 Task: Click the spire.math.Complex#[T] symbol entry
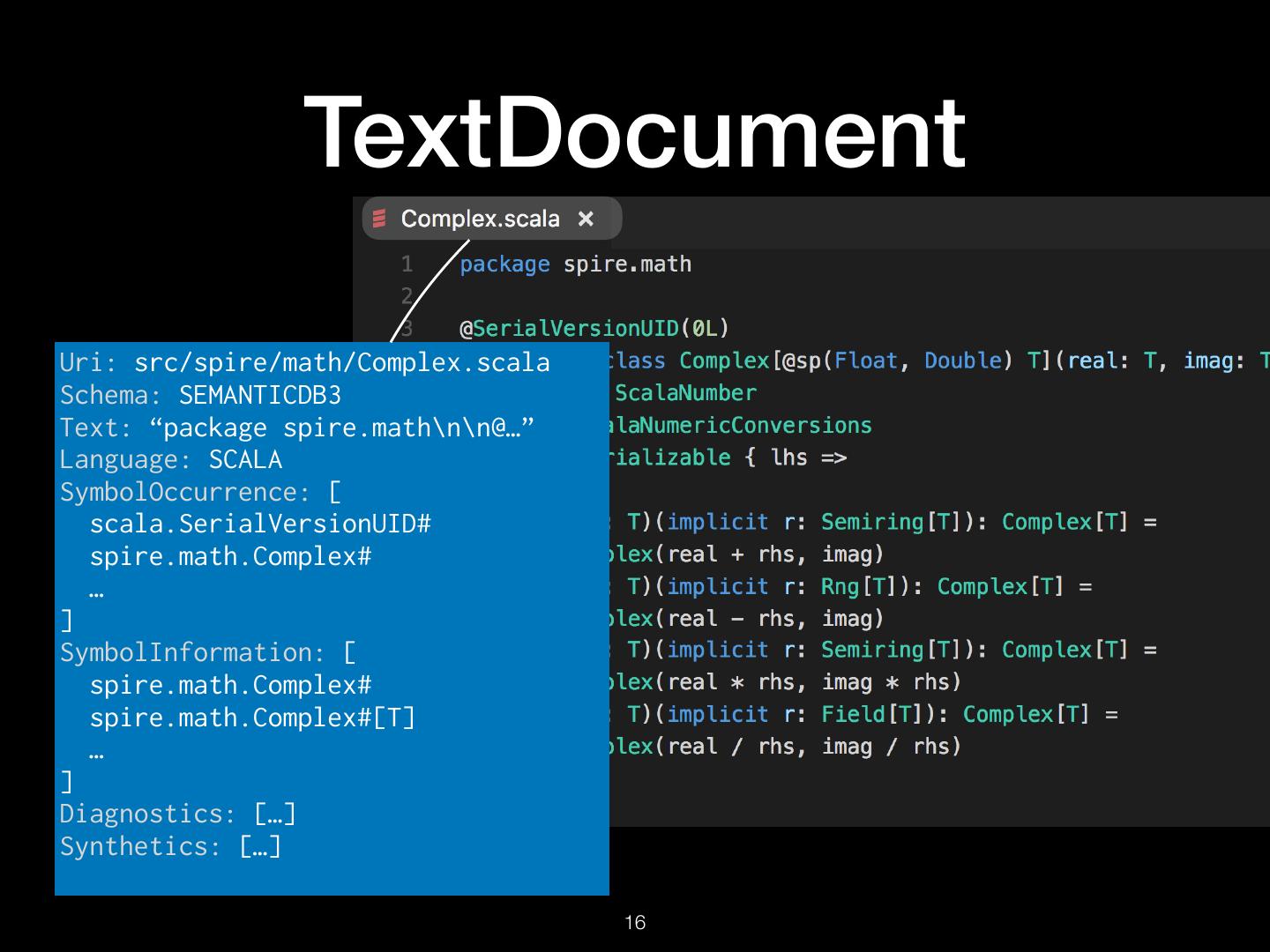[x=252, y=718]
